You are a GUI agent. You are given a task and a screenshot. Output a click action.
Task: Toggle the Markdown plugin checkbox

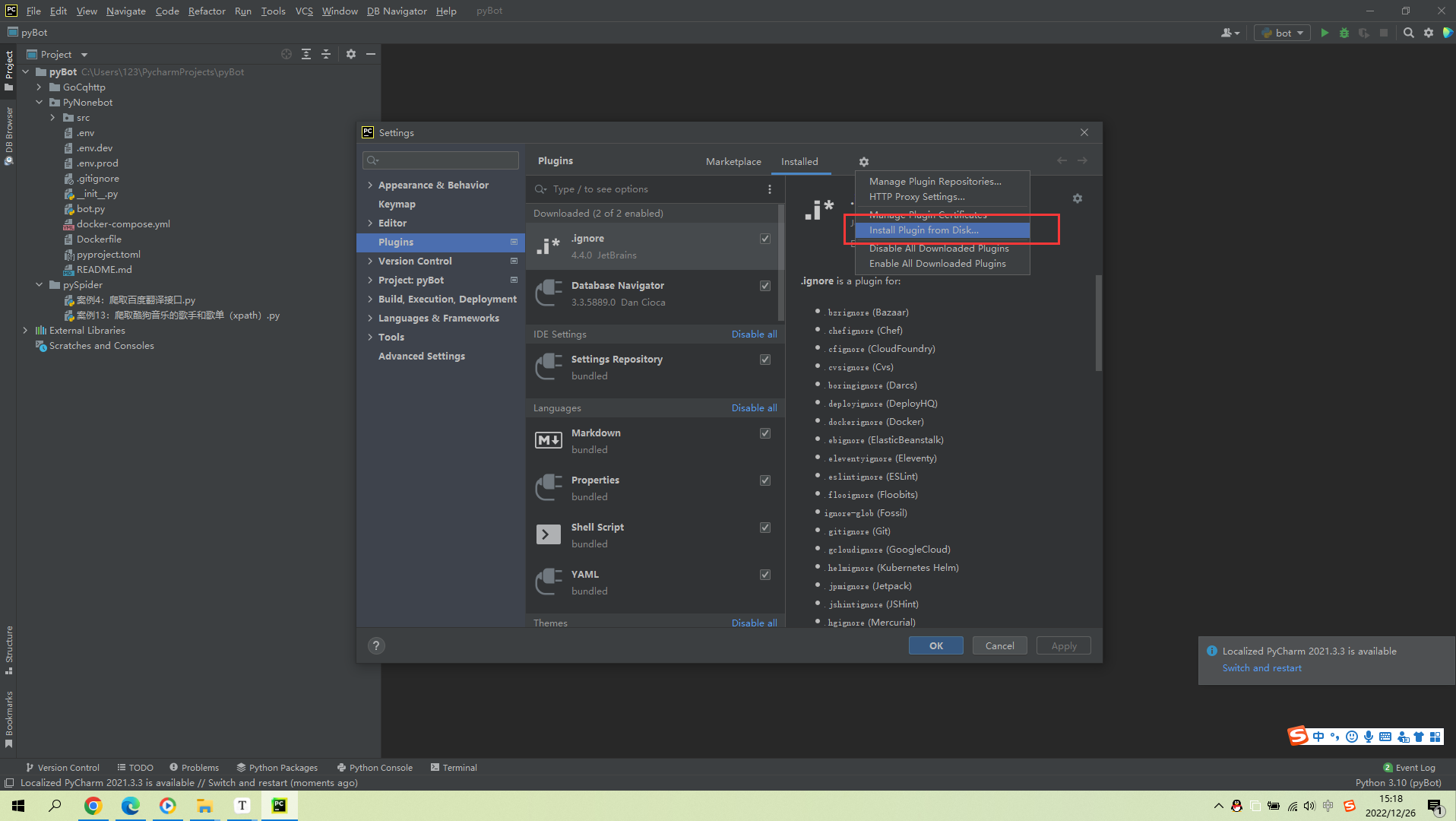pos(765,433)
